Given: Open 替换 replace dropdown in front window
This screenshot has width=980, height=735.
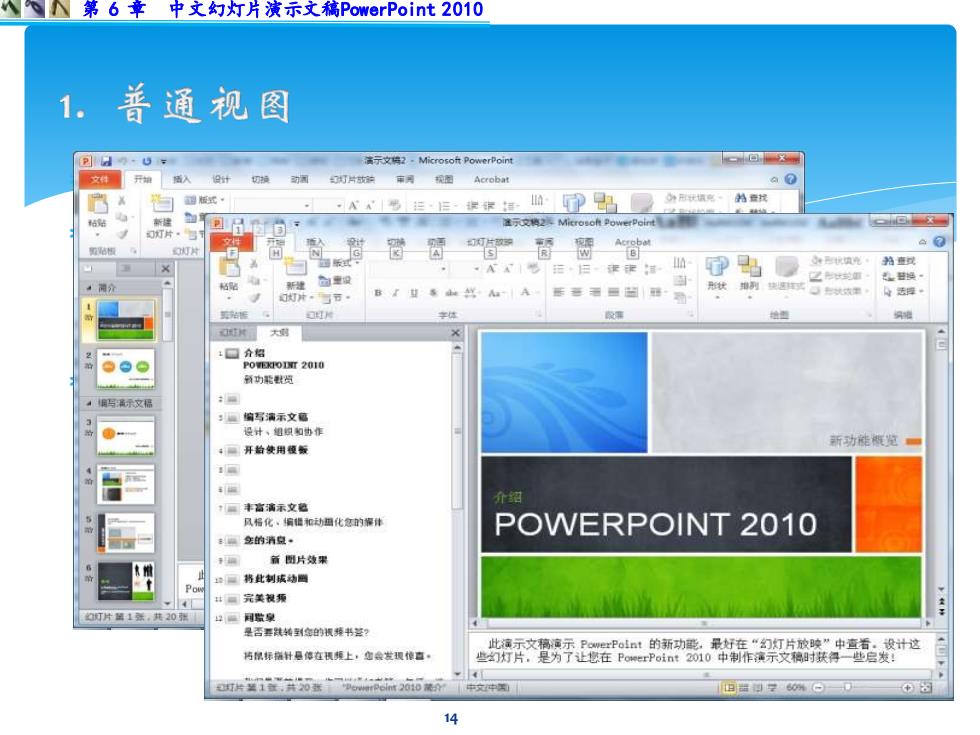Looking at the screenshot, I should point(902,276).
